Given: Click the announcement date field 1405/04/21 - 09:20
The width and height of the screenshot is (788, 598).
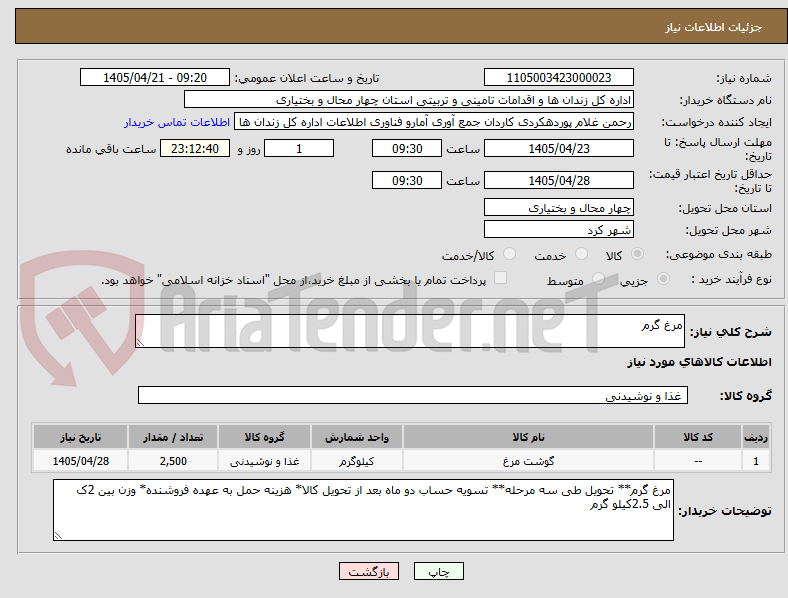Looking at the screenshot, I should click(155, 77).
